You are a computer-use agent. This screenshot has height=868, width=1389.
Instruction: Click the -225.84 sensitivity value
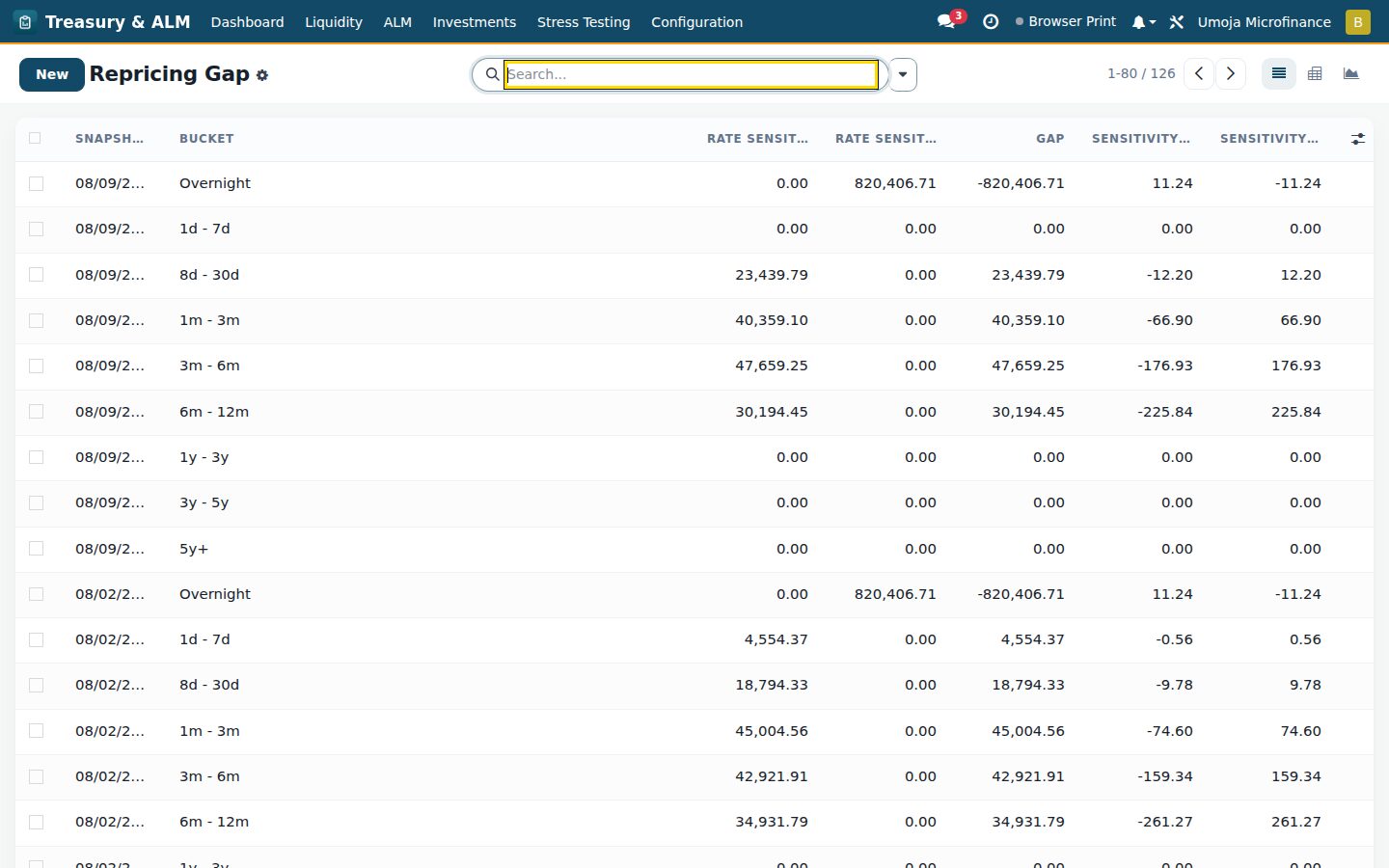pyautogui.click(x=1165, y=412)
